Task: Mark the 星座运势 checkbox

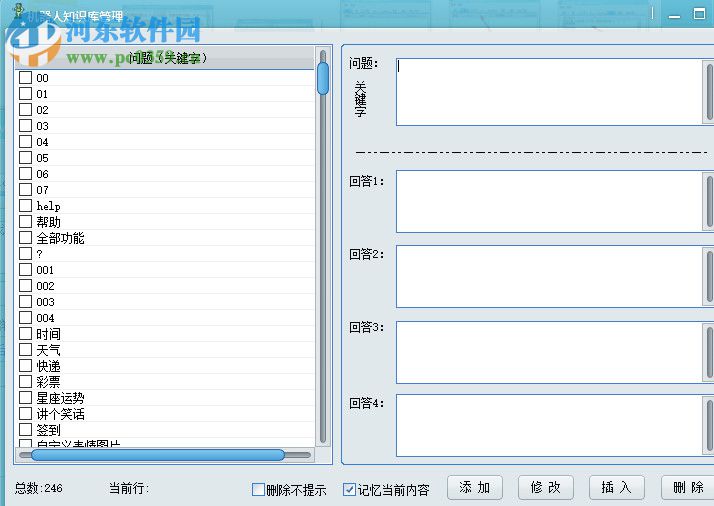Action: pos(26,398)
